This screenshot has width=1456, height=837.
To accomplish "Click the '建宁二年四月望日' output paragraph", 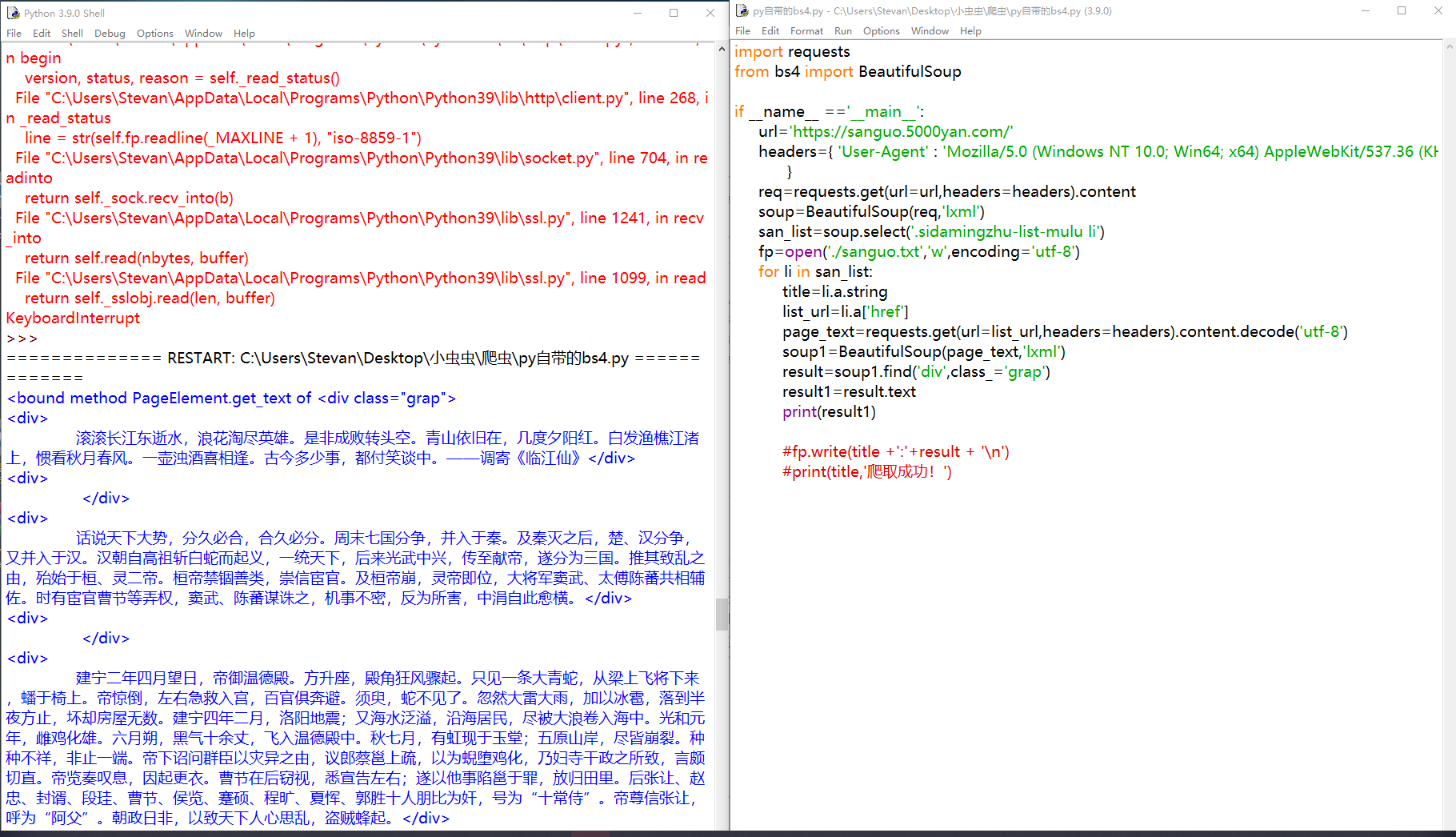I will (x=355, y=748).
